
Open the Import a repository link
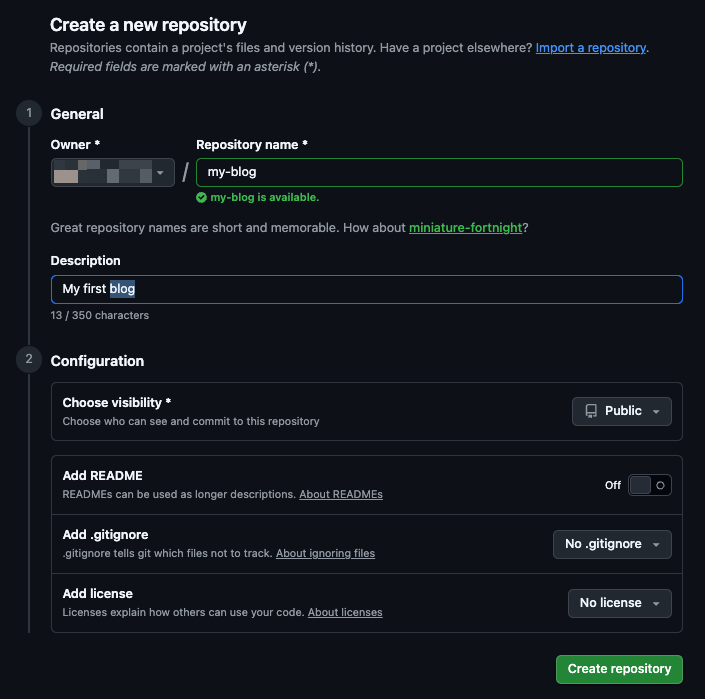point(590,47)
